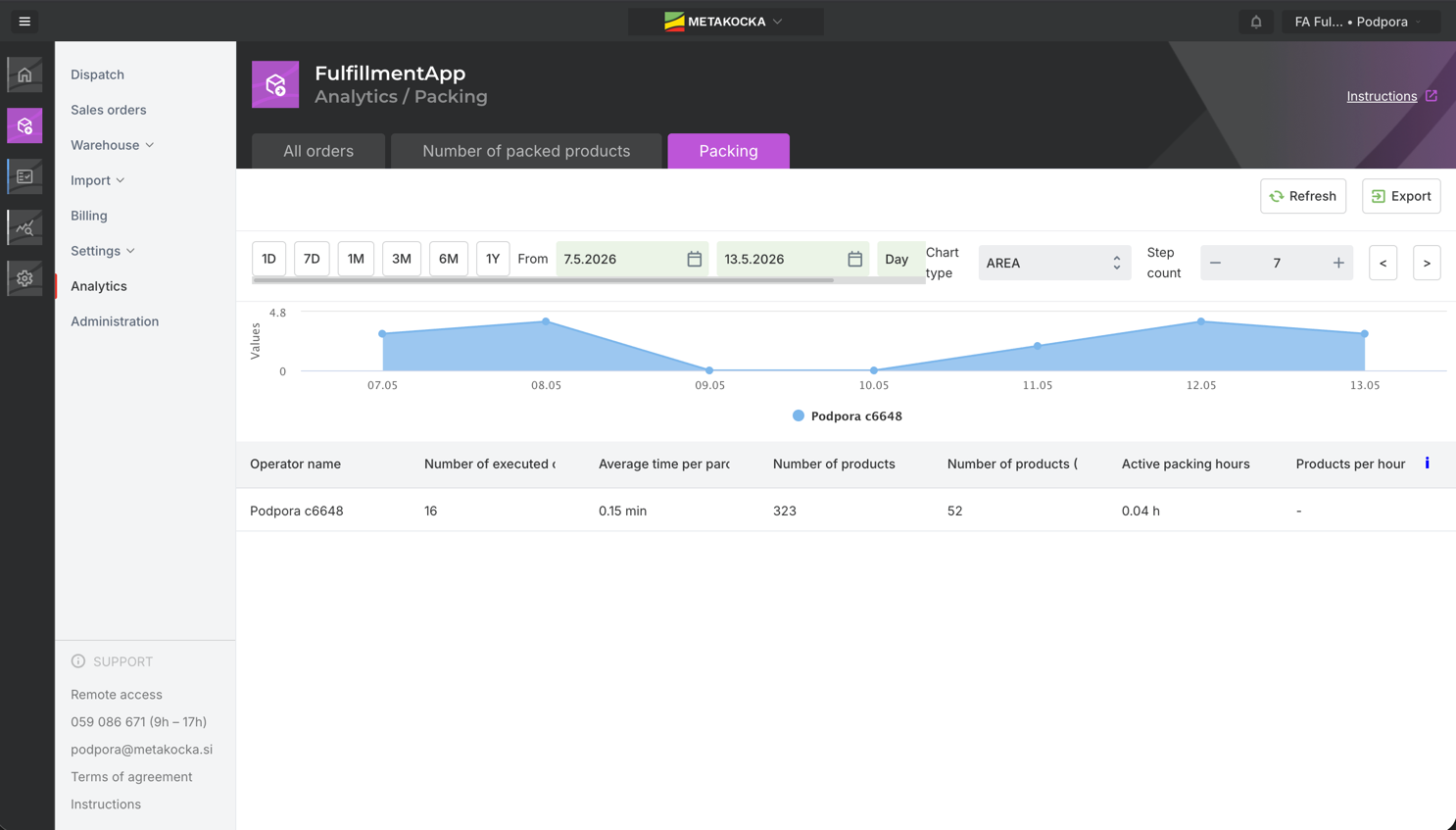Open the METAKOCKA top dropdown
The height and width of the screenshot is (830, 1456).
pyautogui.click(x=725, y=22)
